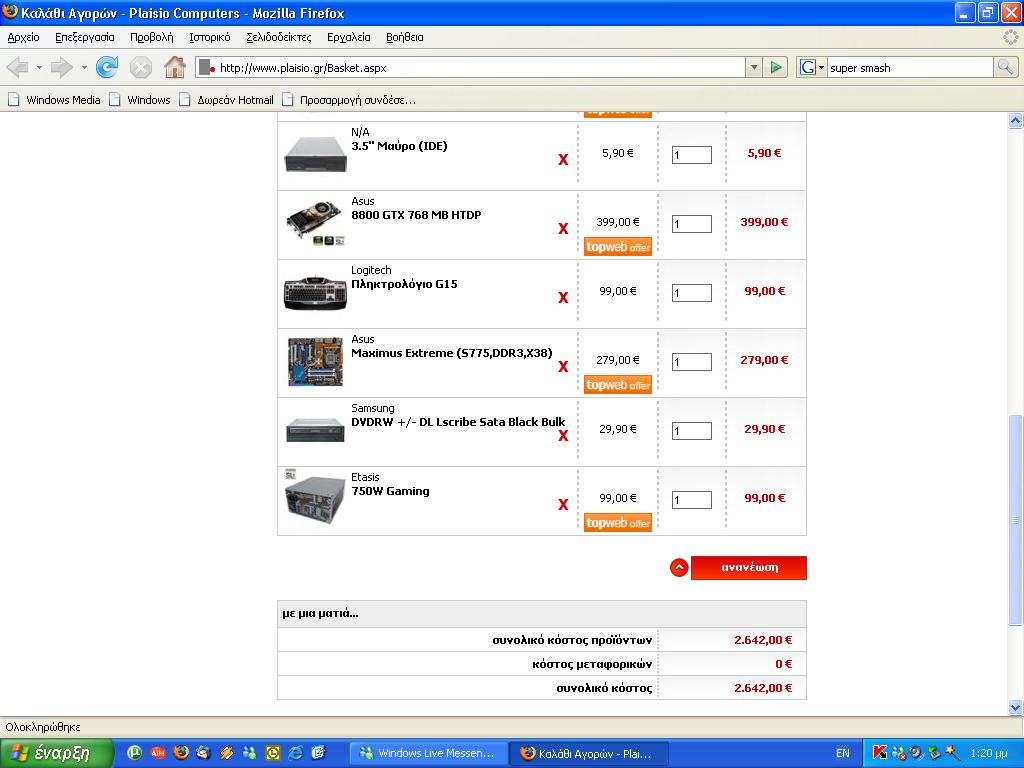1024x768 pixels.
Task: Open the address bar history dropdown
Action: [754, 67]
